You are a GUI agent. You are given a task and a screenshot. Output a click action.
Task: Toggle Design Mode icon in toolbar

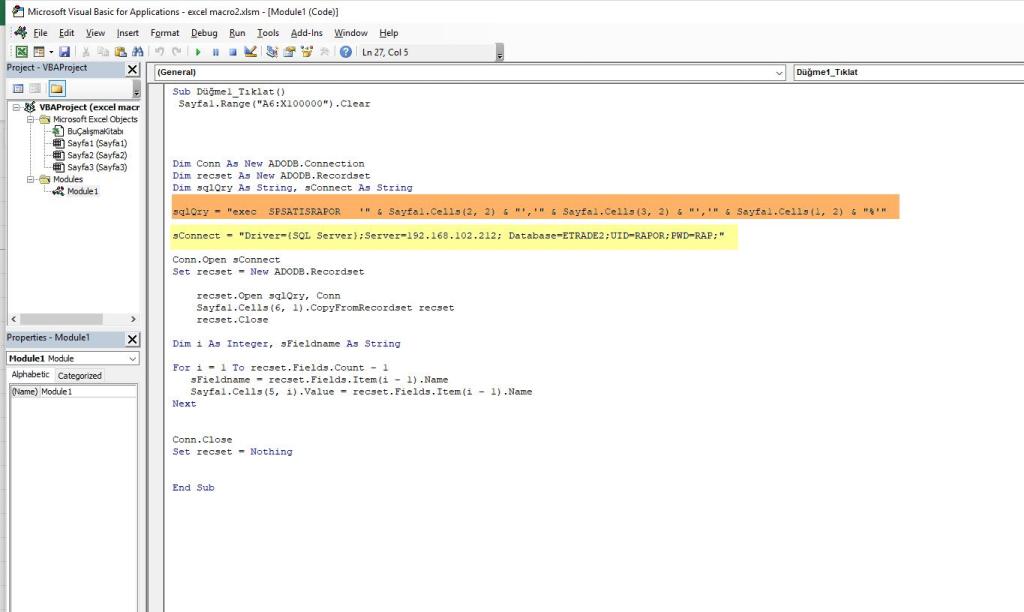250,52
